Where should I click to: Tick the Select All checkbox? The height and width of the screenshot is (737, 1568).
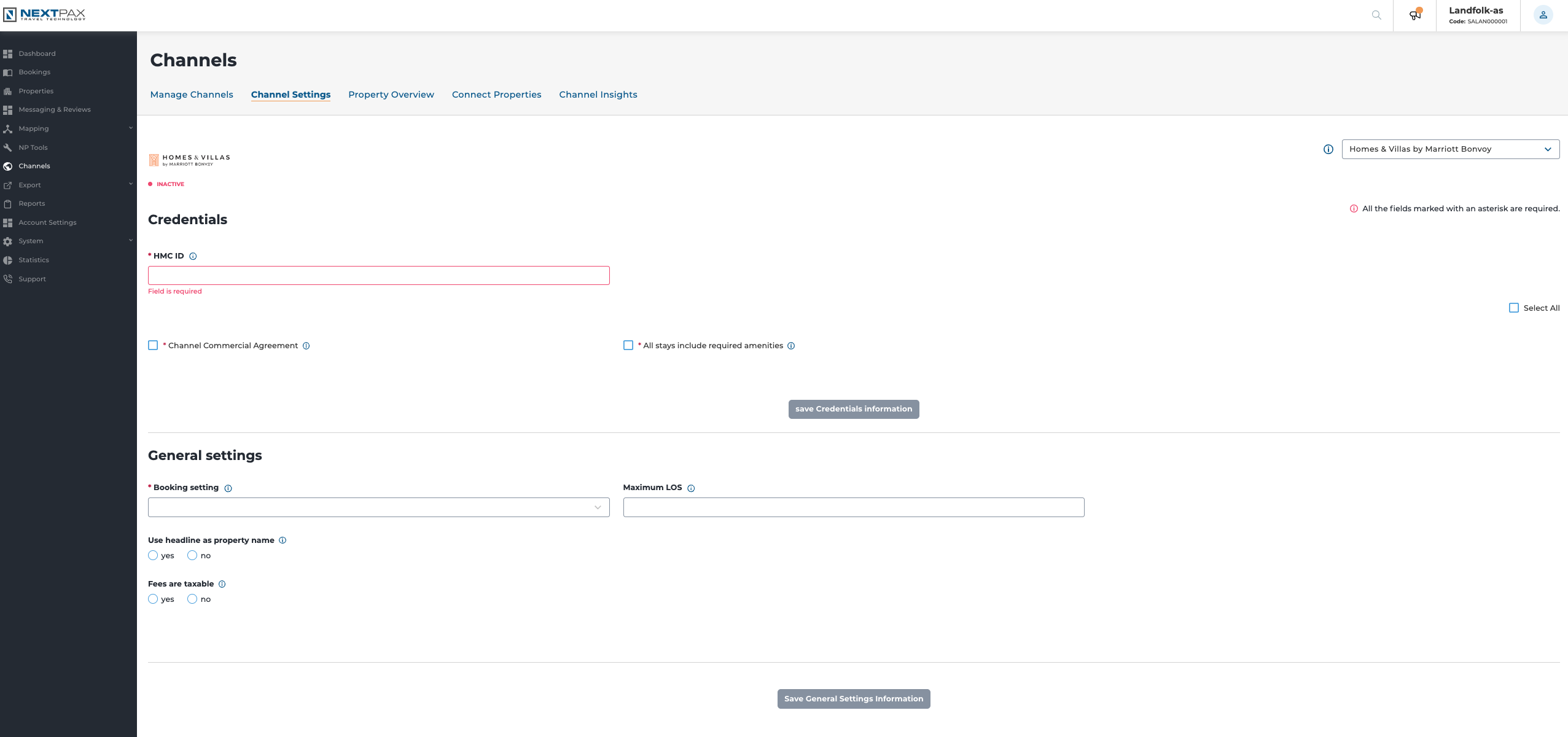point(1514,308)
